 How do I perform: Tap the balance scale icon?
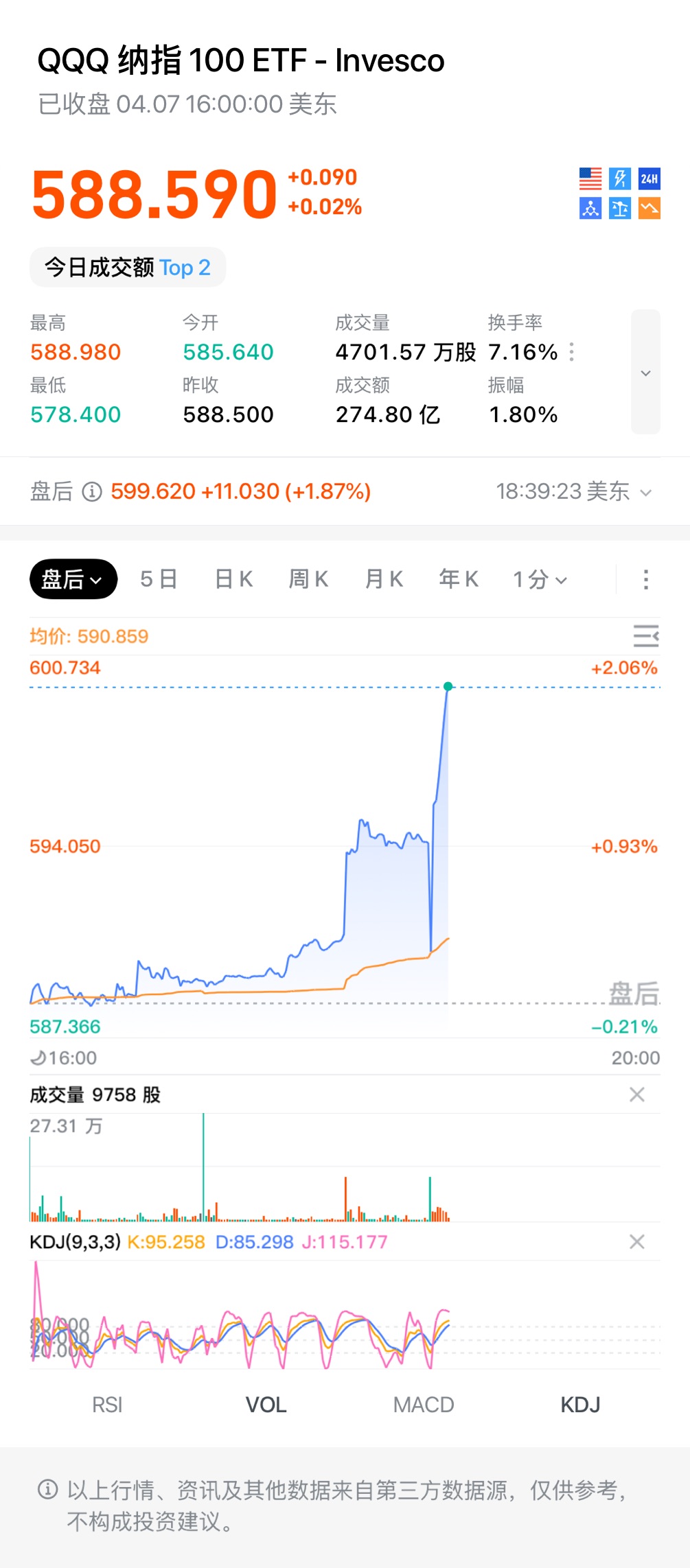tap(620, 208)
